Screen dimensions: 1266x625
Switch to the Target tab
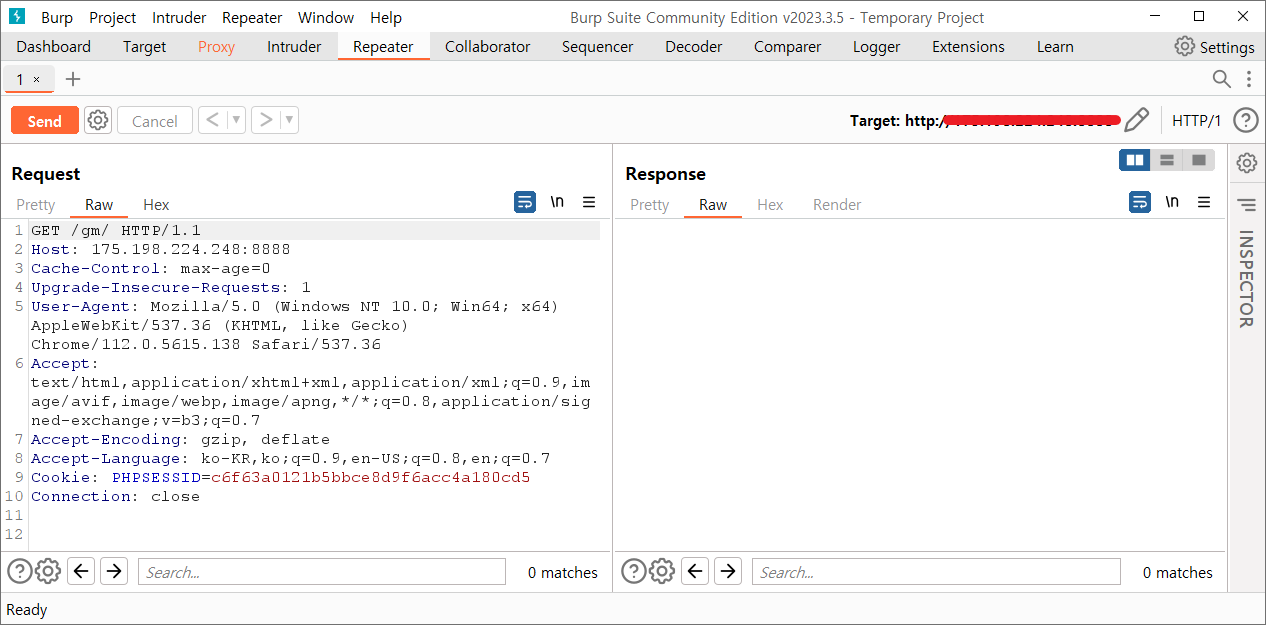point(145,47)
